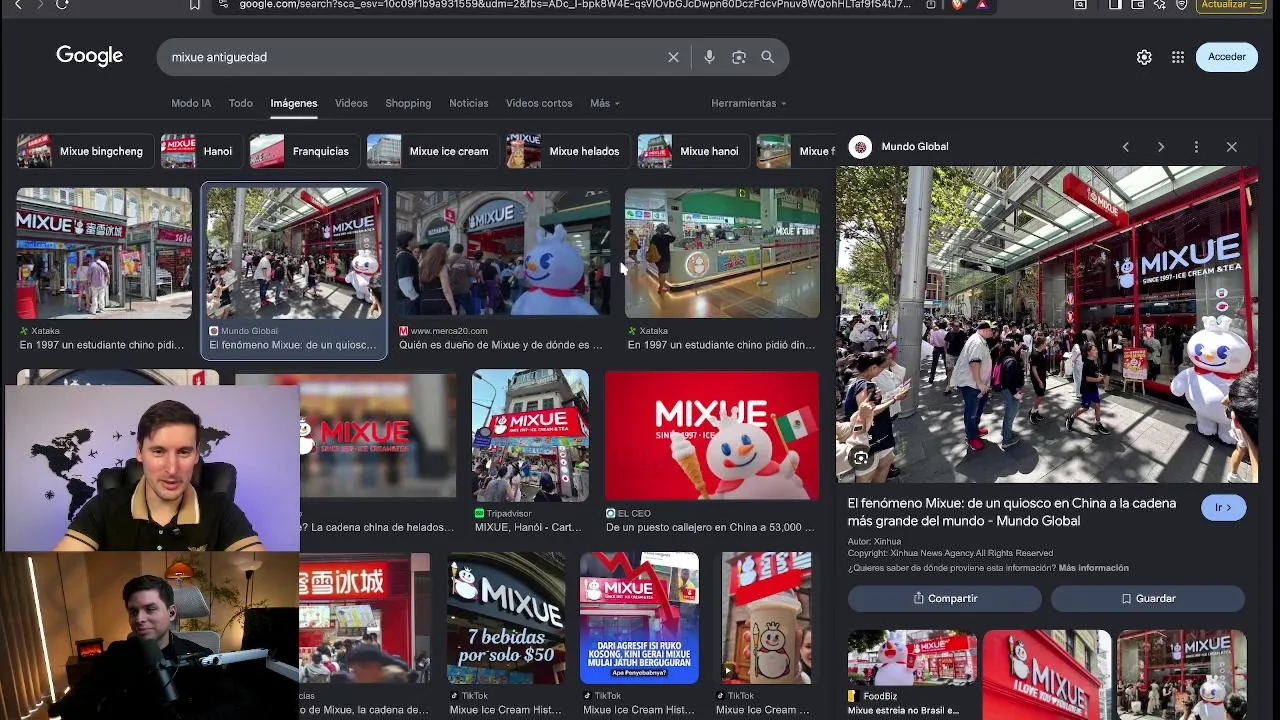Open 'El fenómeno Mixue' preview title link

click(1012, 512)
